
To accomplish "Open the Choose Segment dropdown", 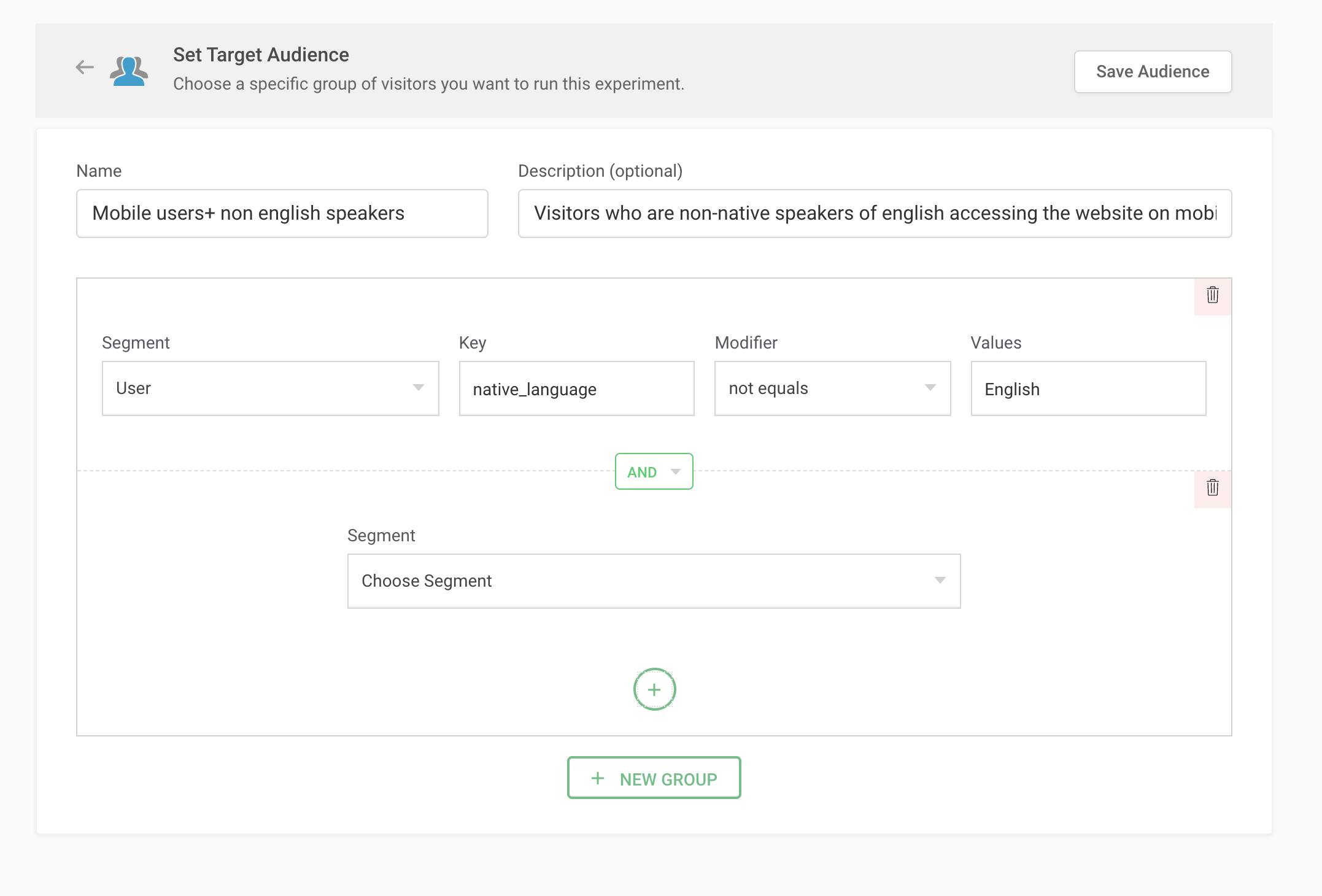I will 654,581.
